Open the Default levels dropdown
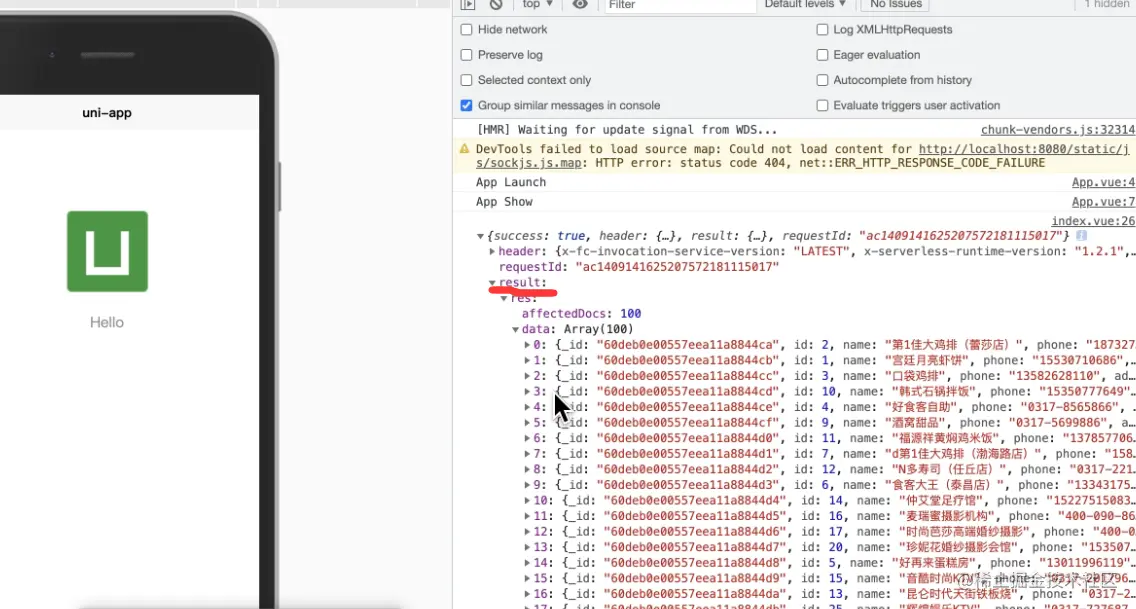The width and height of the screenshot is (1136, 609). click(805, 4)
